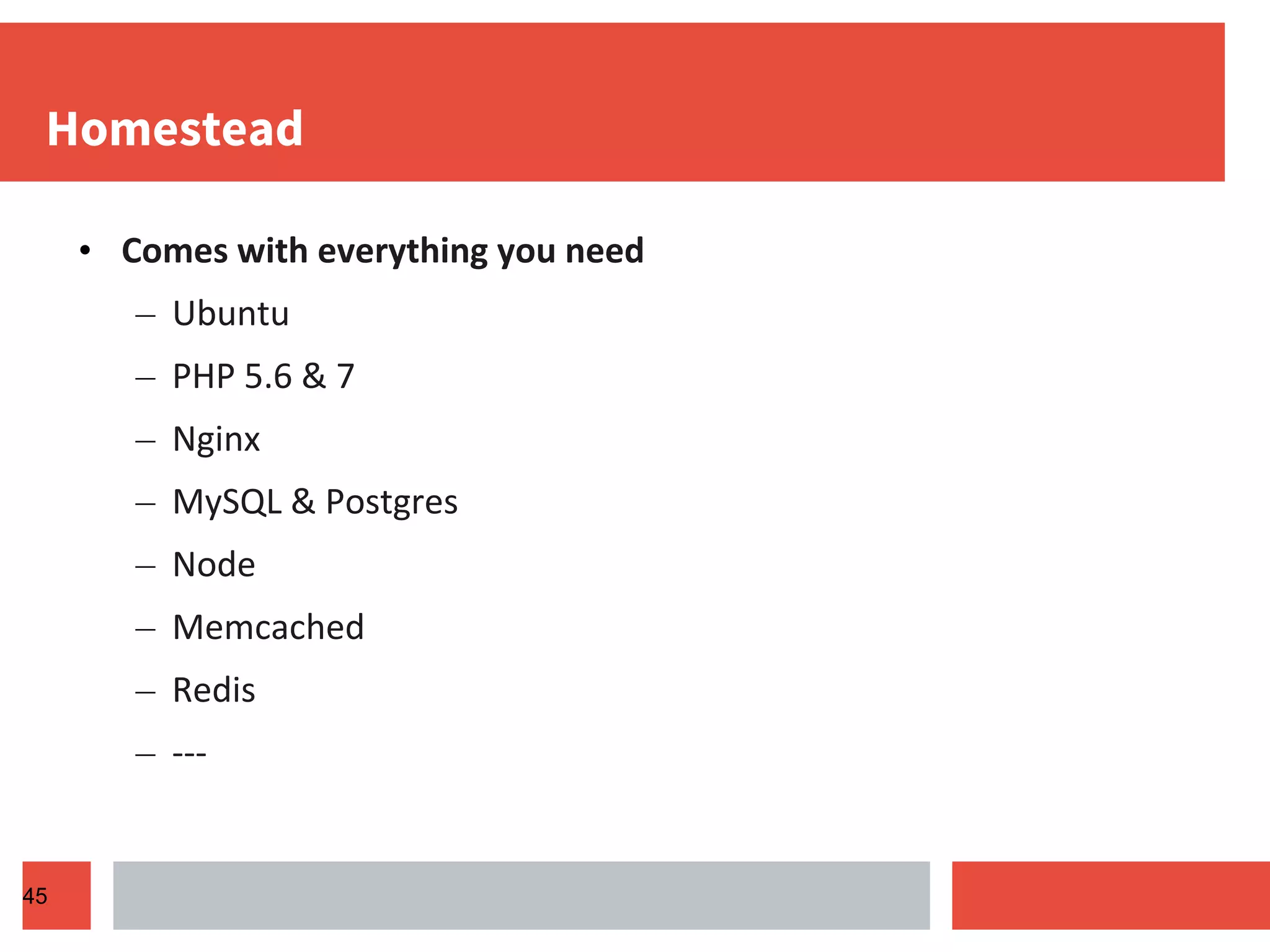Image resolution: width=1270 pixels, height=952 pixels.
Task: Click the 'MySQL & Postgres' list item
Action: coord(315,503)
